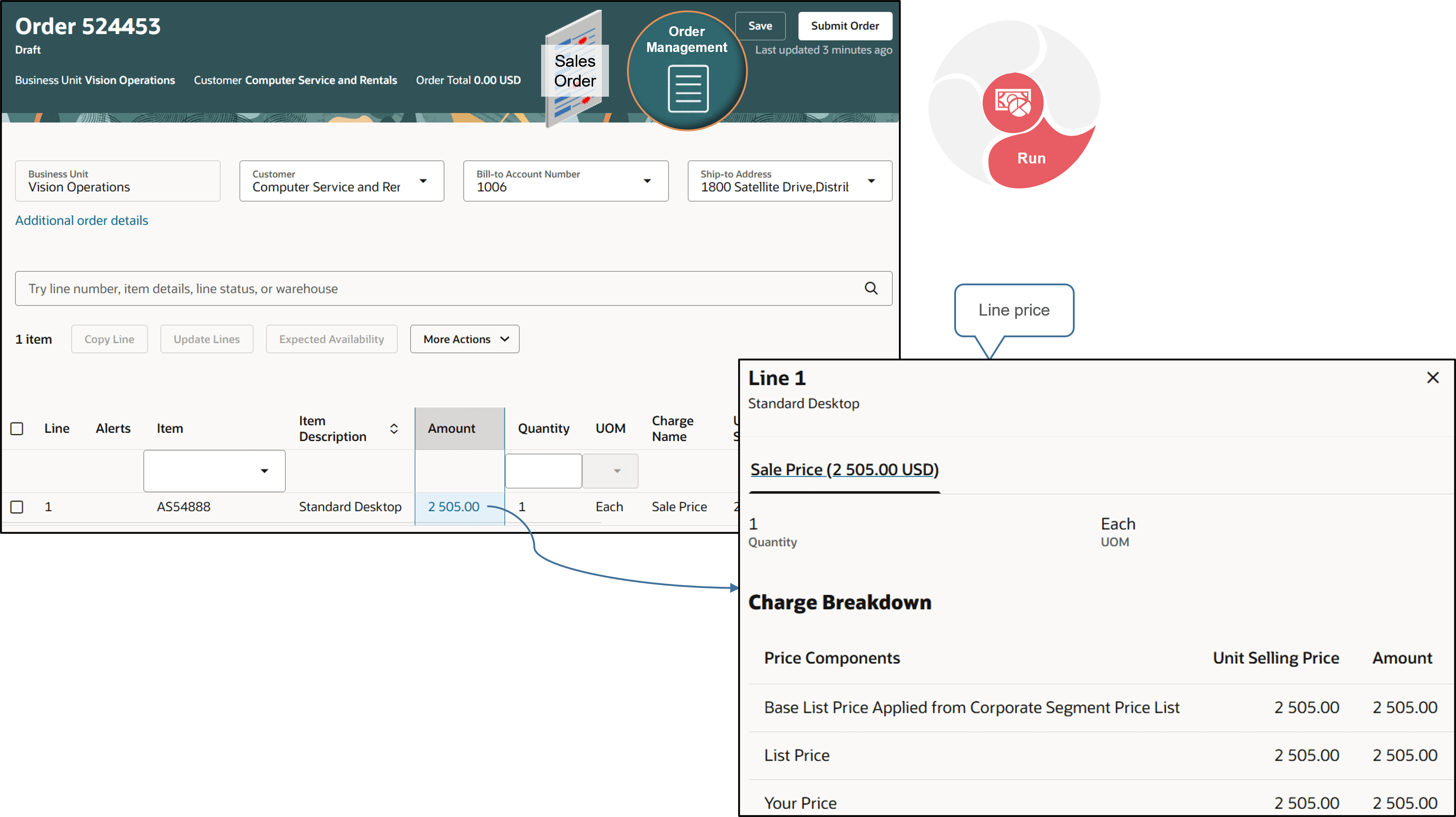
Task: Check the checkbox for line 1
Action: tap(17, 507)
